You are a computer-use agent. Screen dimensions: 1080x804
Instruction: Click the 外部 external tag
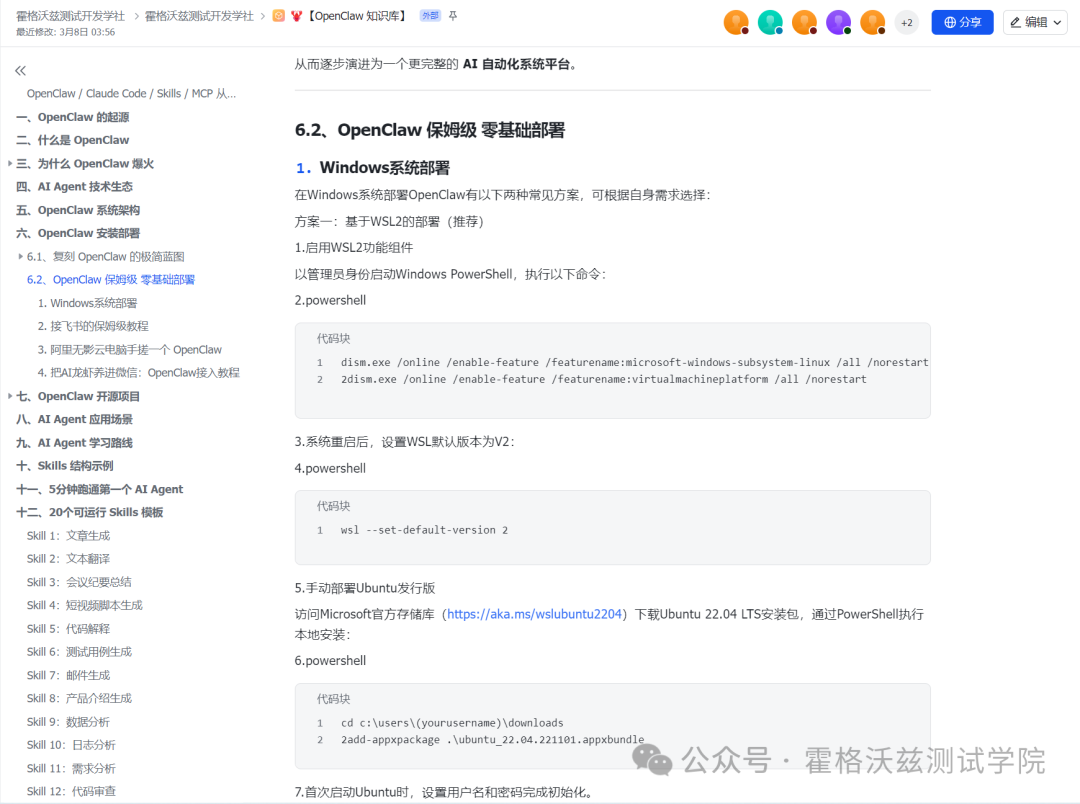pos(430,16)
